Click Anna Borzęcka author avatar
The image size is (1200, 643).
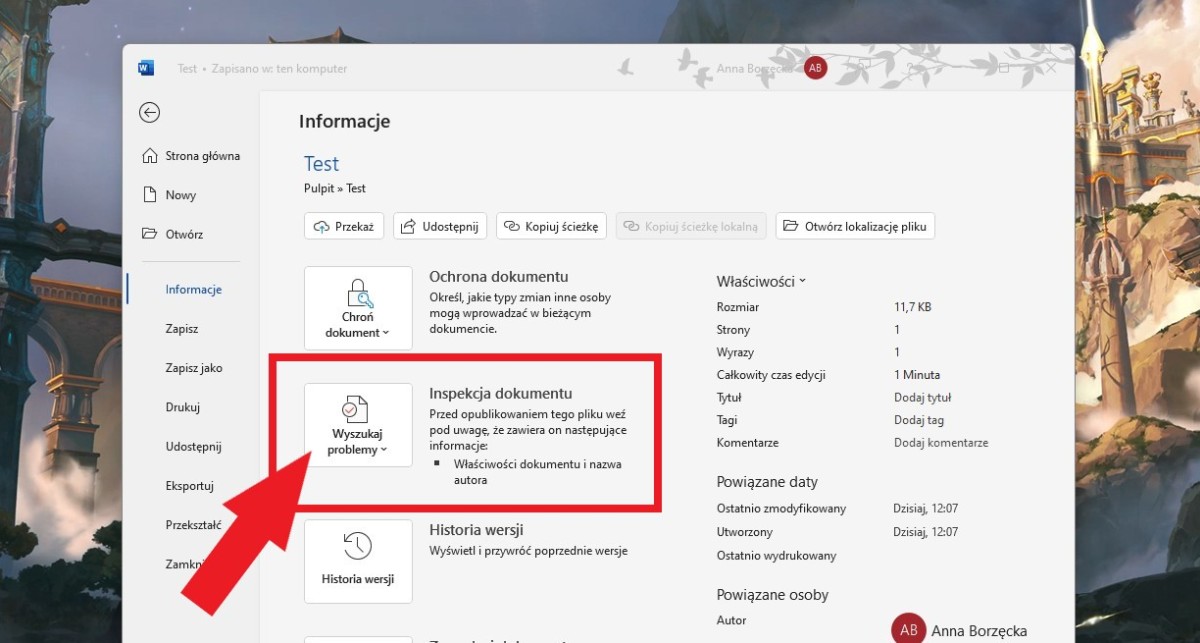[x=908, y=630]
